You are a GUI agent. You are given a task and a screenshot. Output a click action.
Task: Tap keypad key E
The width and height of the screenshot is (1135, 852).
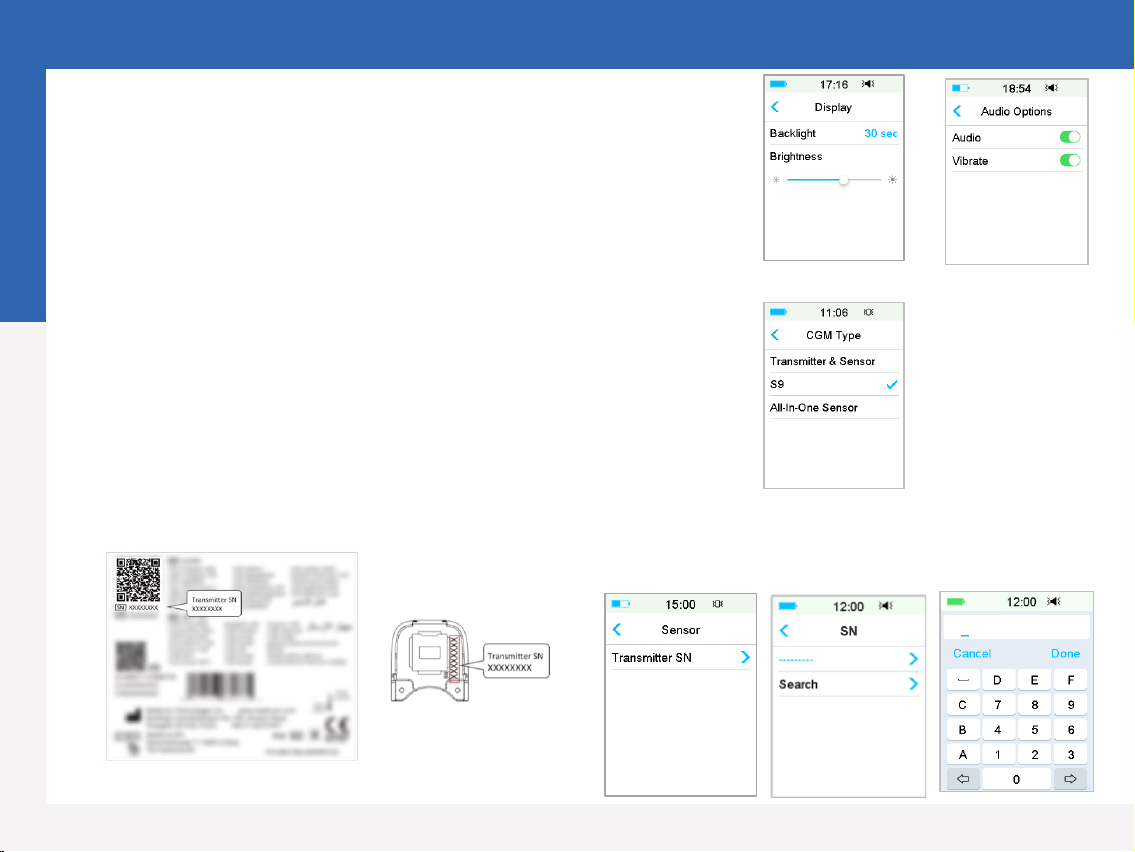point(1034,680)
